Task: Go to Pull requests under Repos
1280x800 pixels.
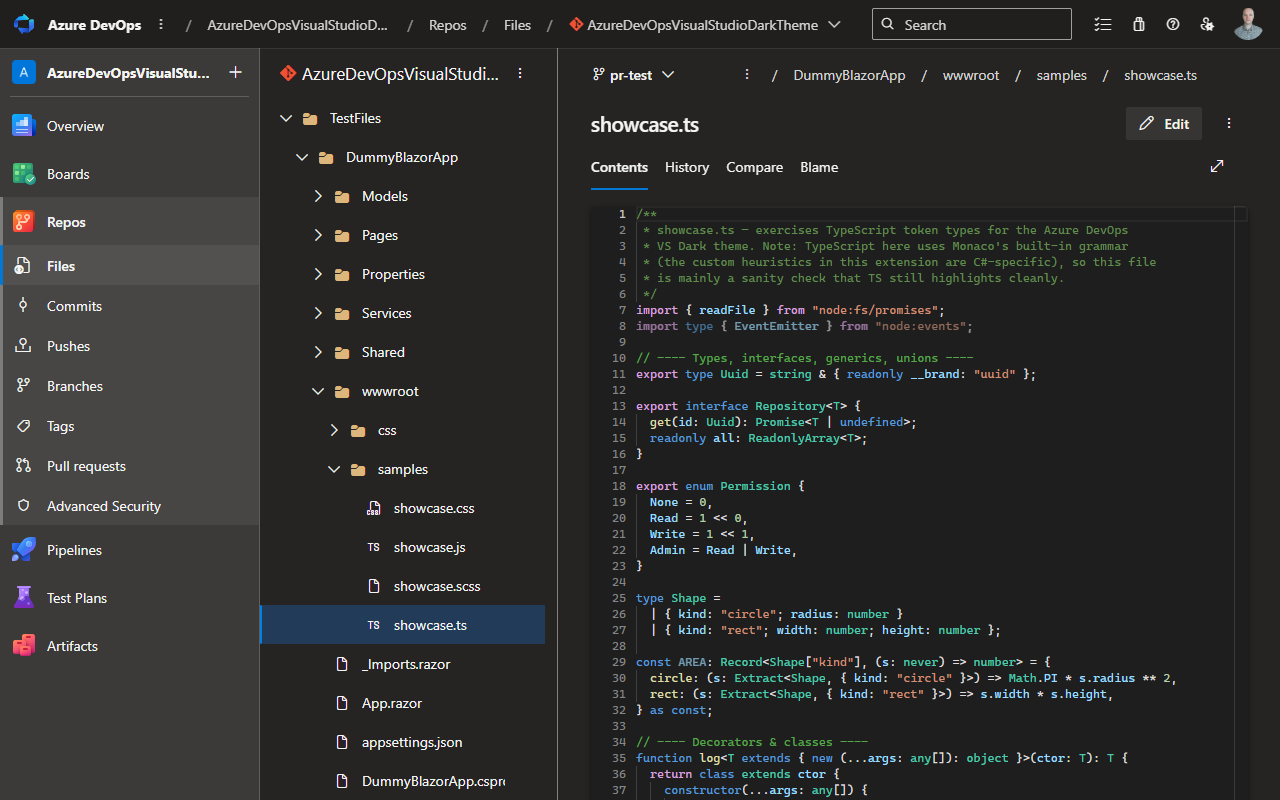Action: click(130, 466)
